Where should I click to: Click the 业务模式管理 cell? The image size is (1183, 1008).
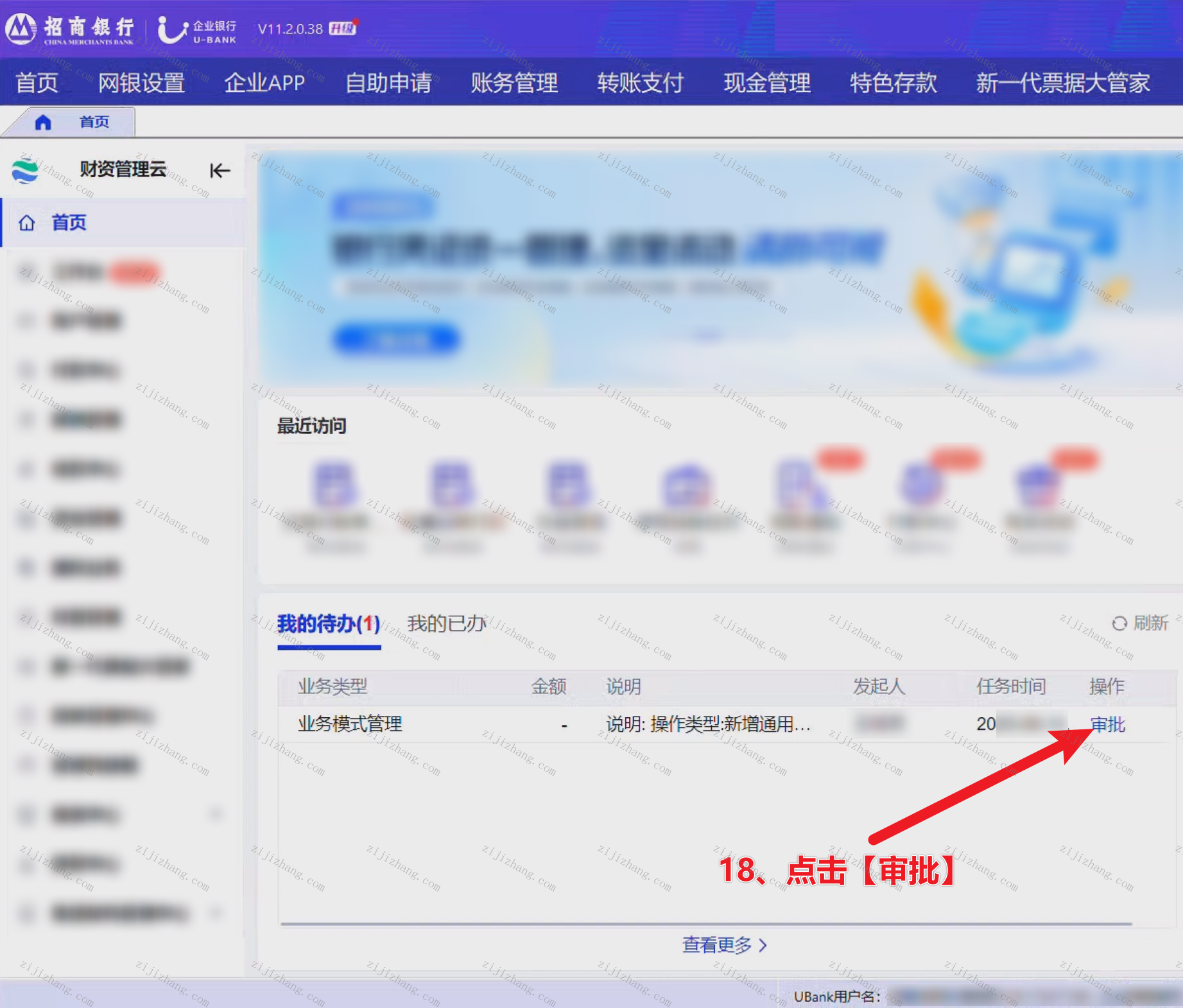(350, 724)
